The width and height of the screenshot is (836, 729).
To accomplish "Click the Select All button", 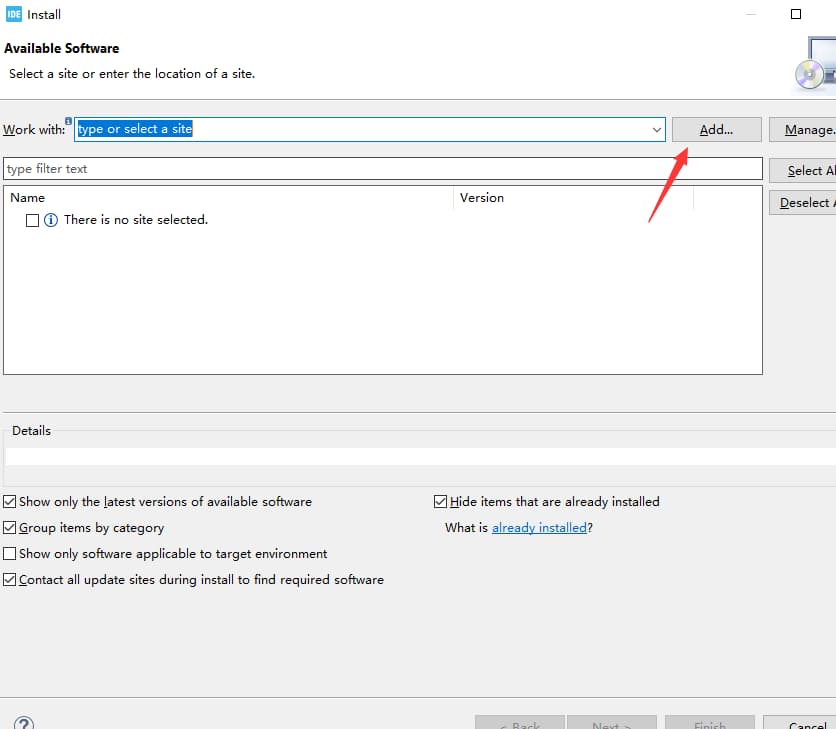I will click(x=802, y=171).
